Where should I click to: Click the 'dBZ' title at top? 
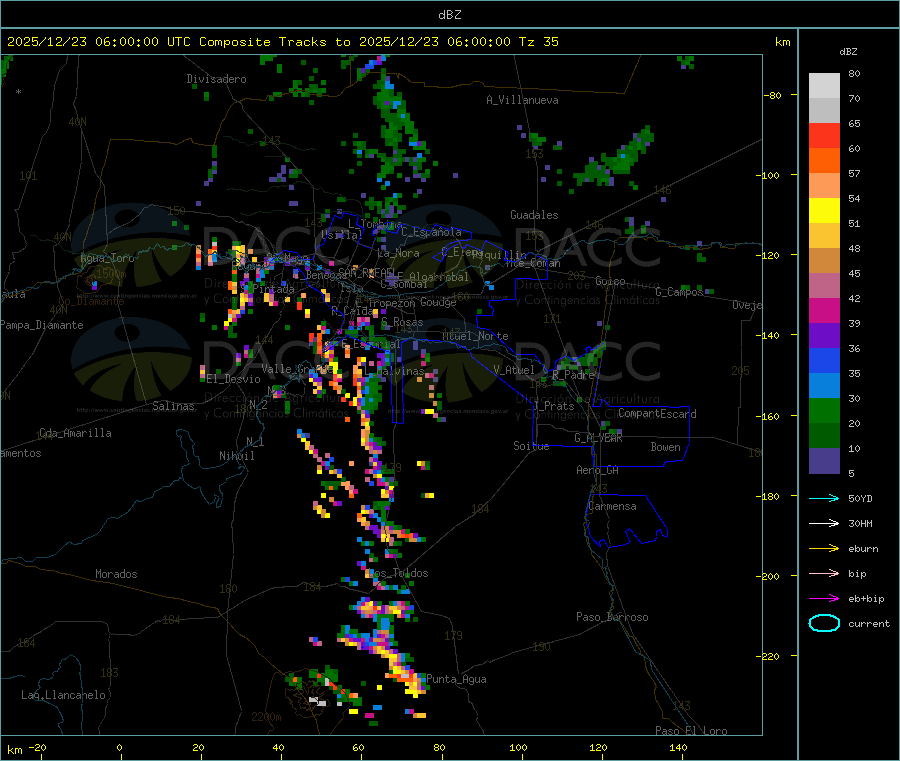click(449, 15)
